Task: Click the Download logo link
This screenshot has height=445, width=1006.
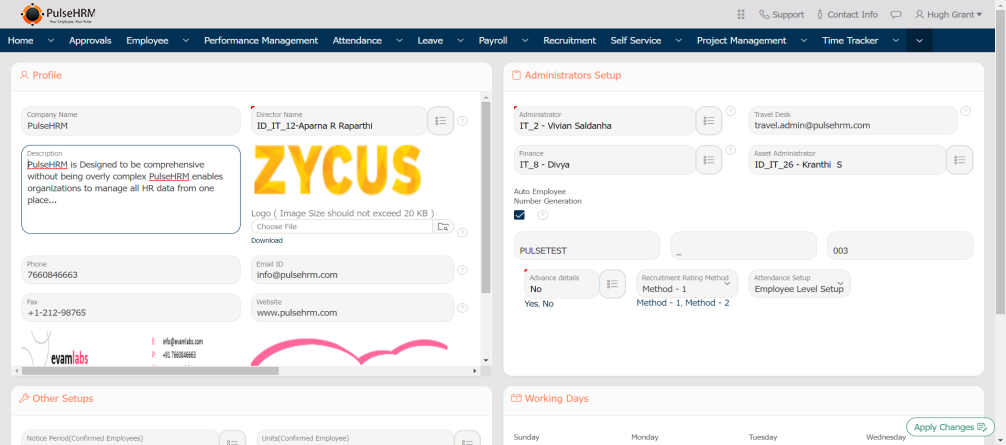Action: click(266, 240)
